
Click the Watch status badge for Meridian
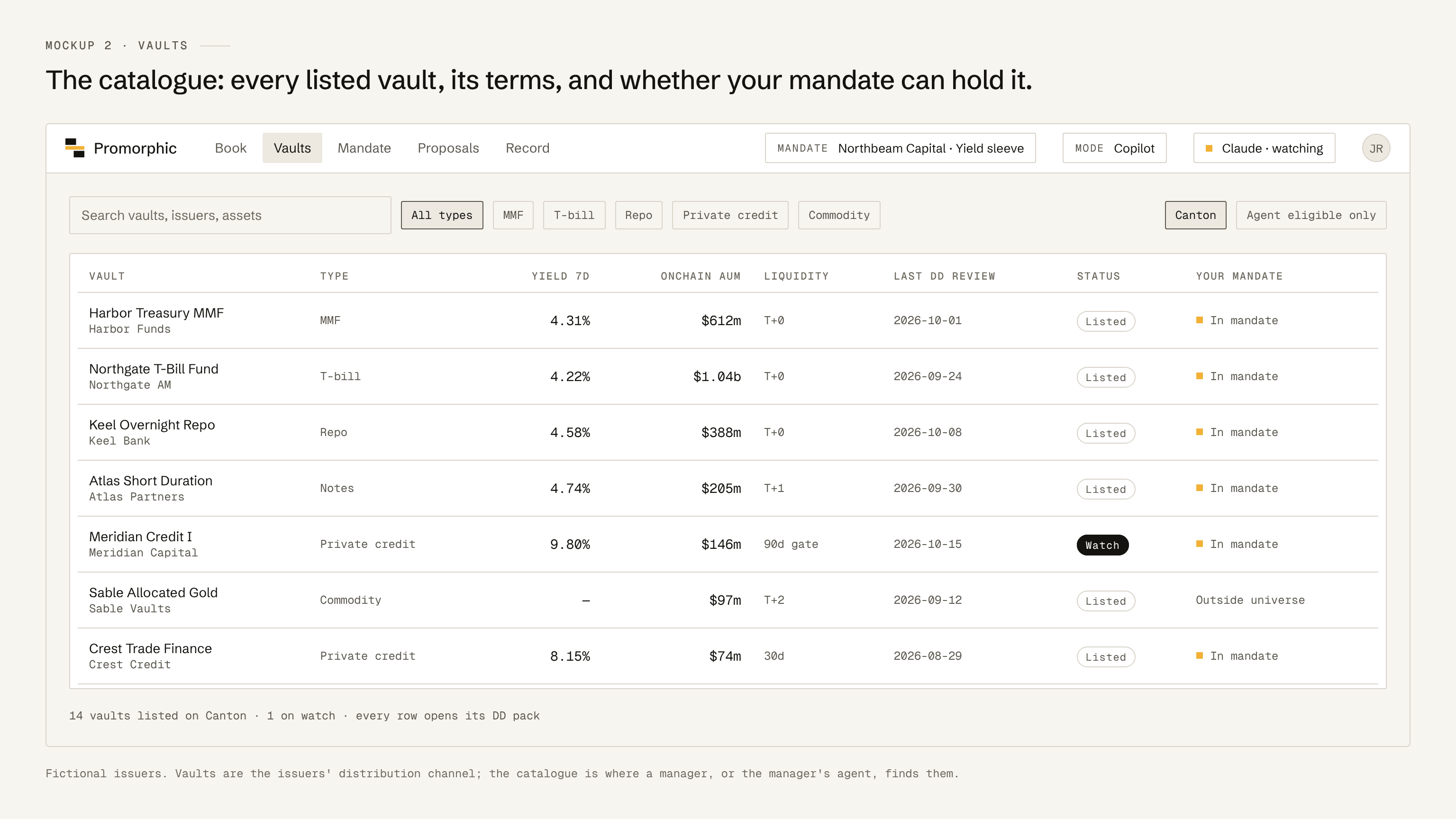(1102, 546)
